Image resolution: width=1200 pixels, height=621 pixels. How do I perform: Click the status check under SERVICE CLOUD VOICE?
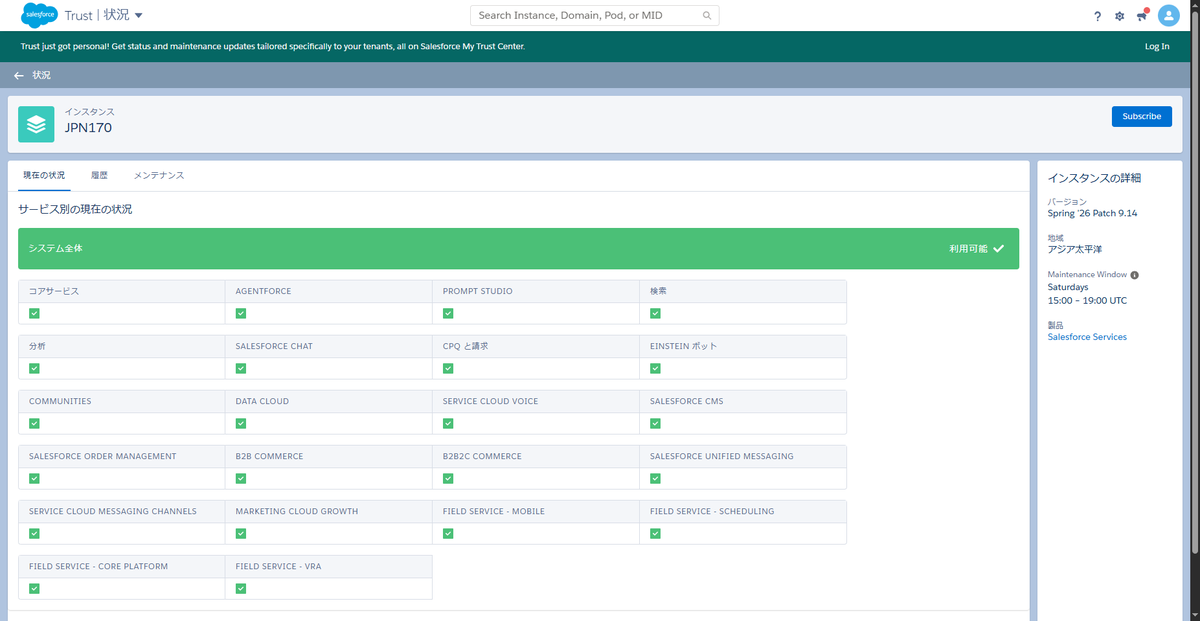[448, 423]
